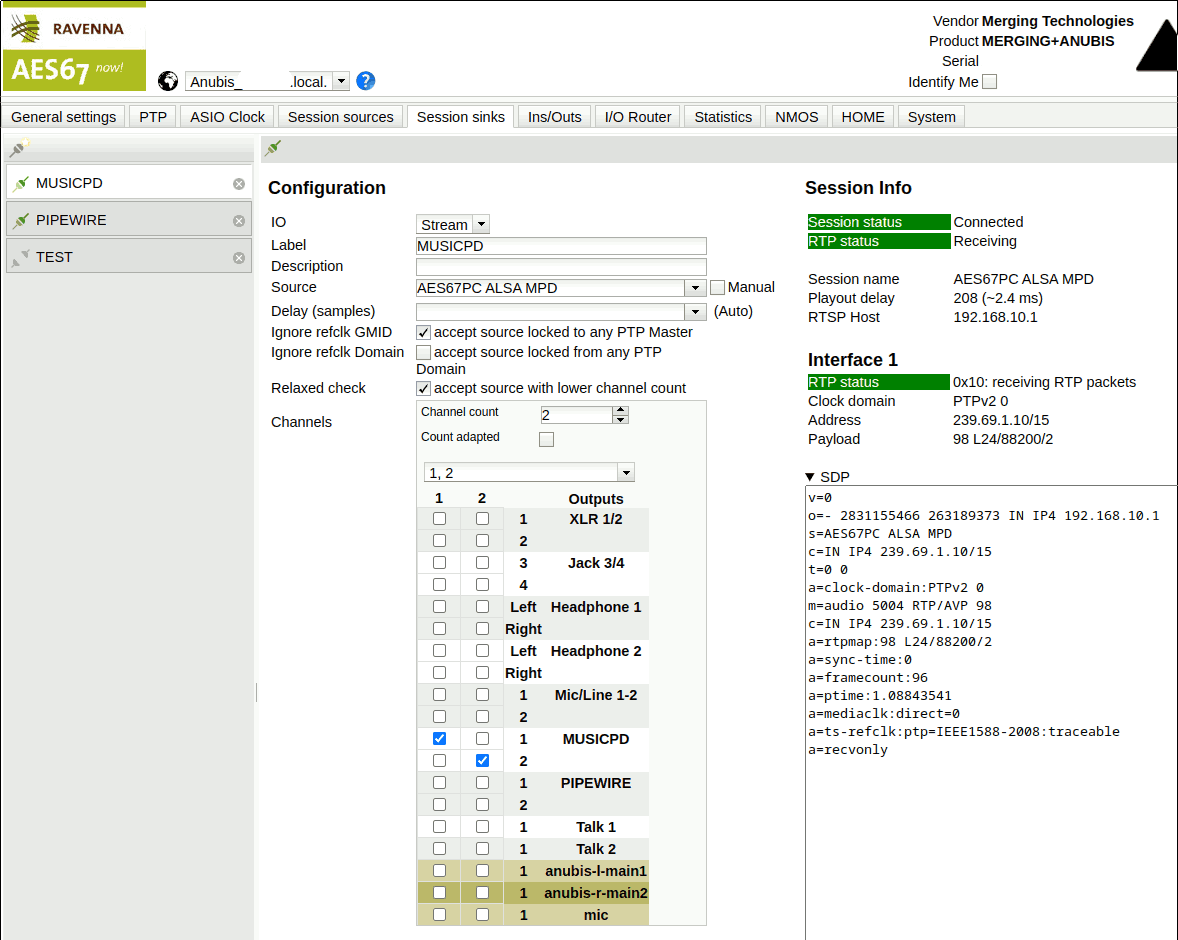
Task: Click the RAVENNA AES67 logo
Action: pos(74,47)
